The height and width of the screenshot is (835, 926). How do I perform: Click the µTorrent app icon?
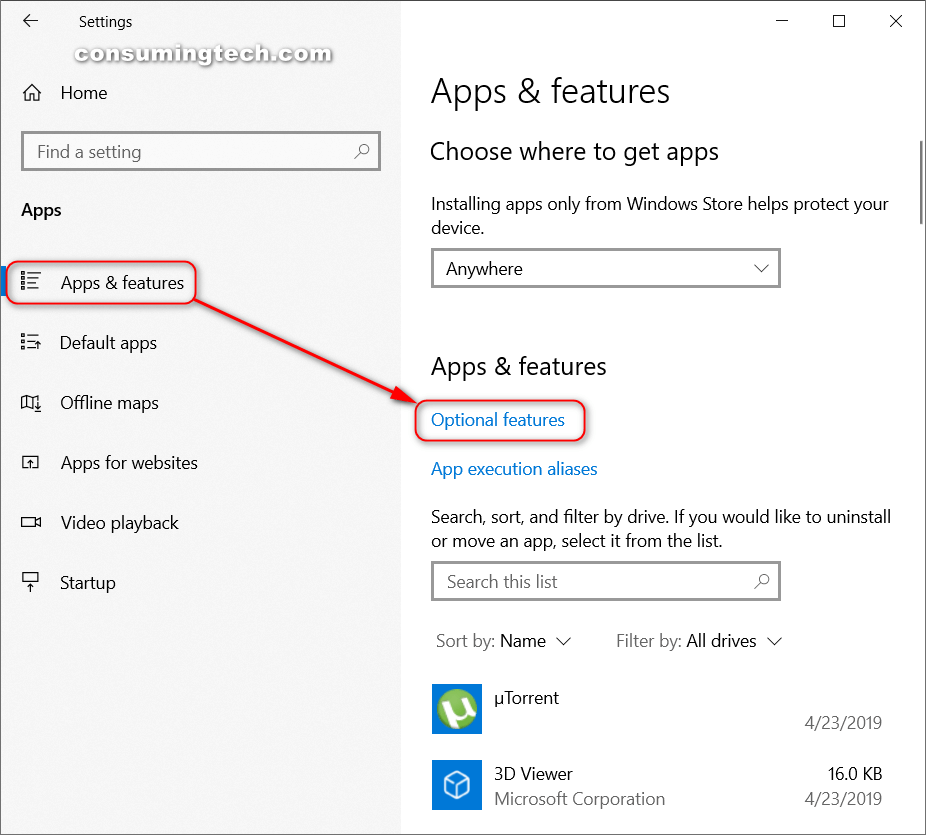pyautogui.click(x=457, y=709)
